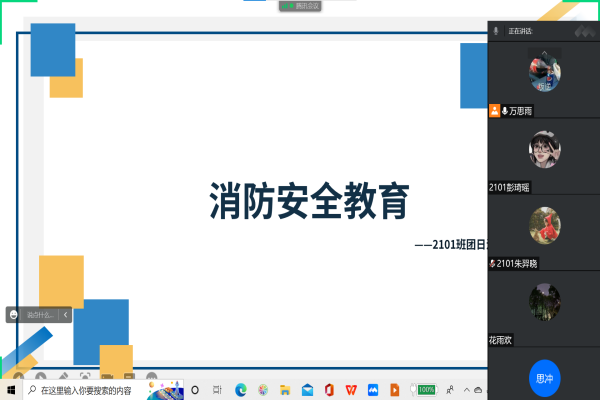Open WPS Office from the taskbar

tap(350, 389)
